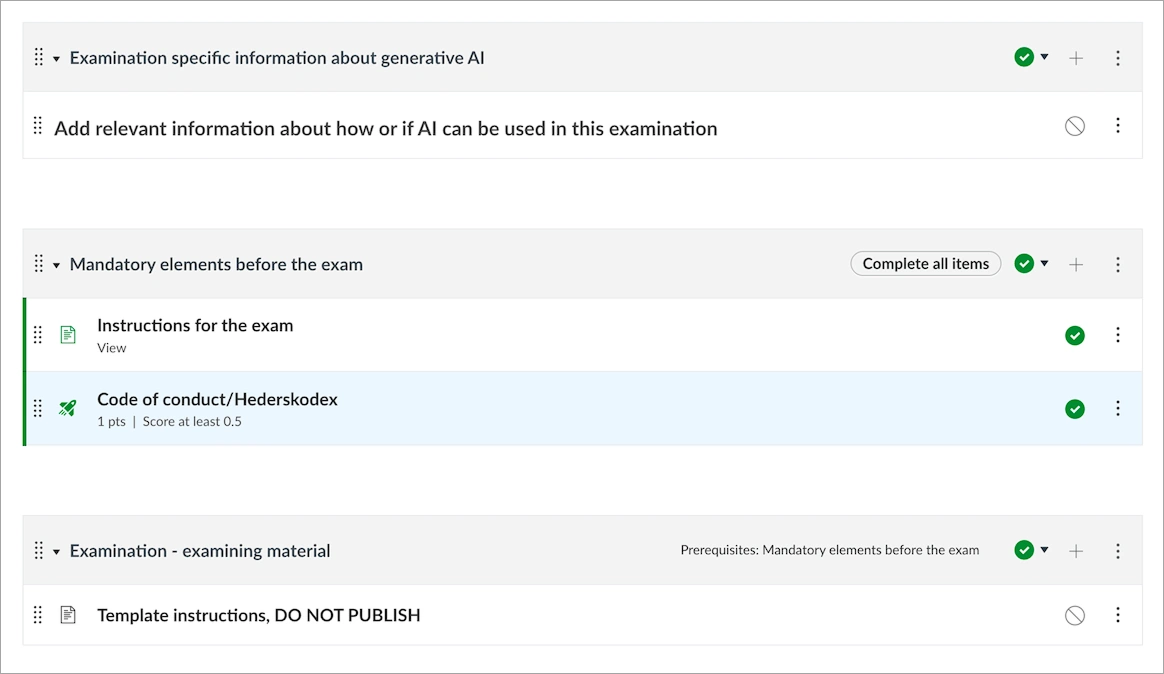Add item to Mandatory elements module
The height and width of the screenshot is (674, 1164).
pos(1076,264)
